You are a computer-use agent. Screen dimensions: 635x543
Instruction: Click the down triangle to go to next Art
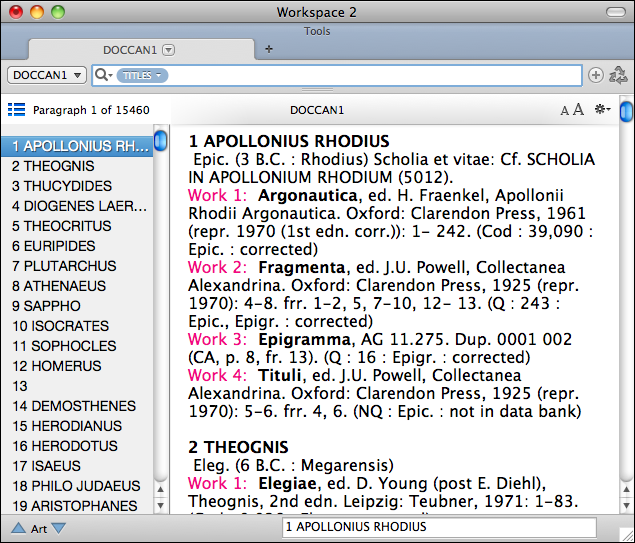pyautogui.click(x=59, y=528)
